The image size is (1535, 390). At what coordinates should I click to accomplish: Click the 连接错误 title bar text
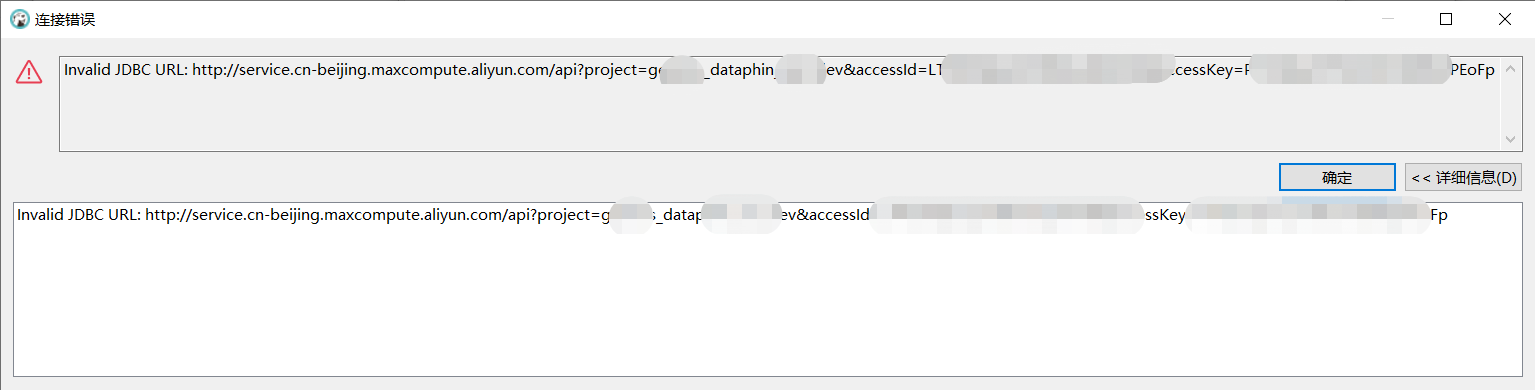pyautogui.click(x=66, y=19)
